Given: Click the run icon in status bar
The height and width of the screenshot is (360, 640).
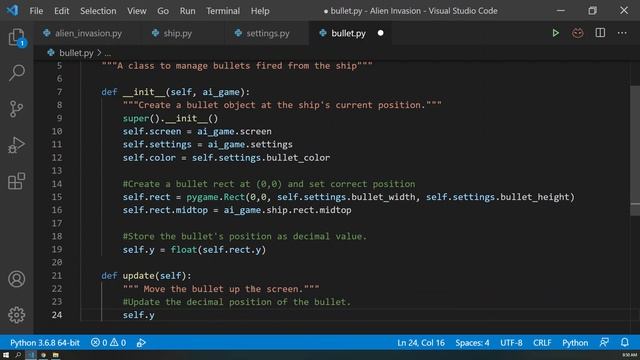Looking at the screenshot, I should pos(141,343).
